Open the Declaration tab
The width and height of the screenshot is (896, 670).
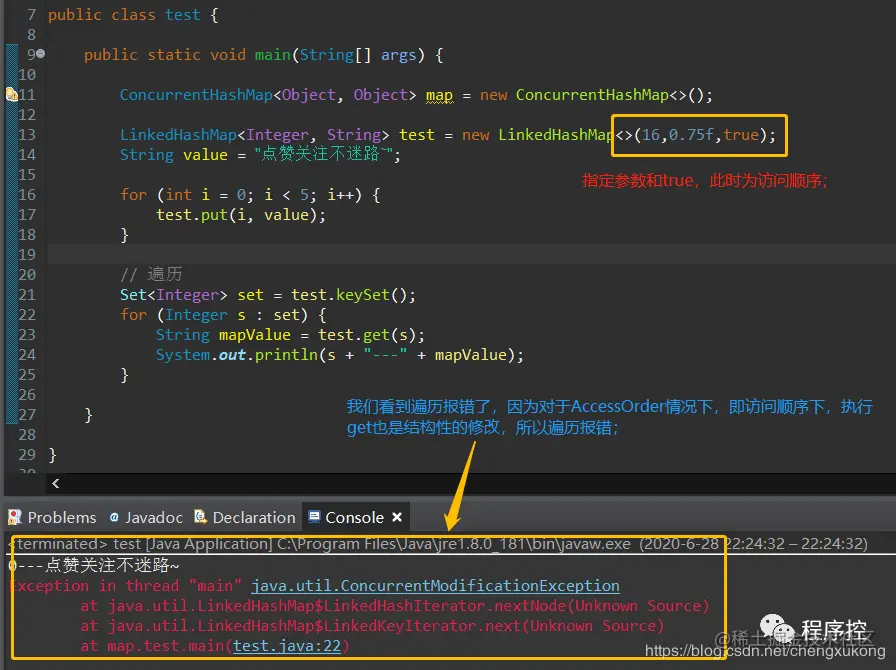[245, 517]
